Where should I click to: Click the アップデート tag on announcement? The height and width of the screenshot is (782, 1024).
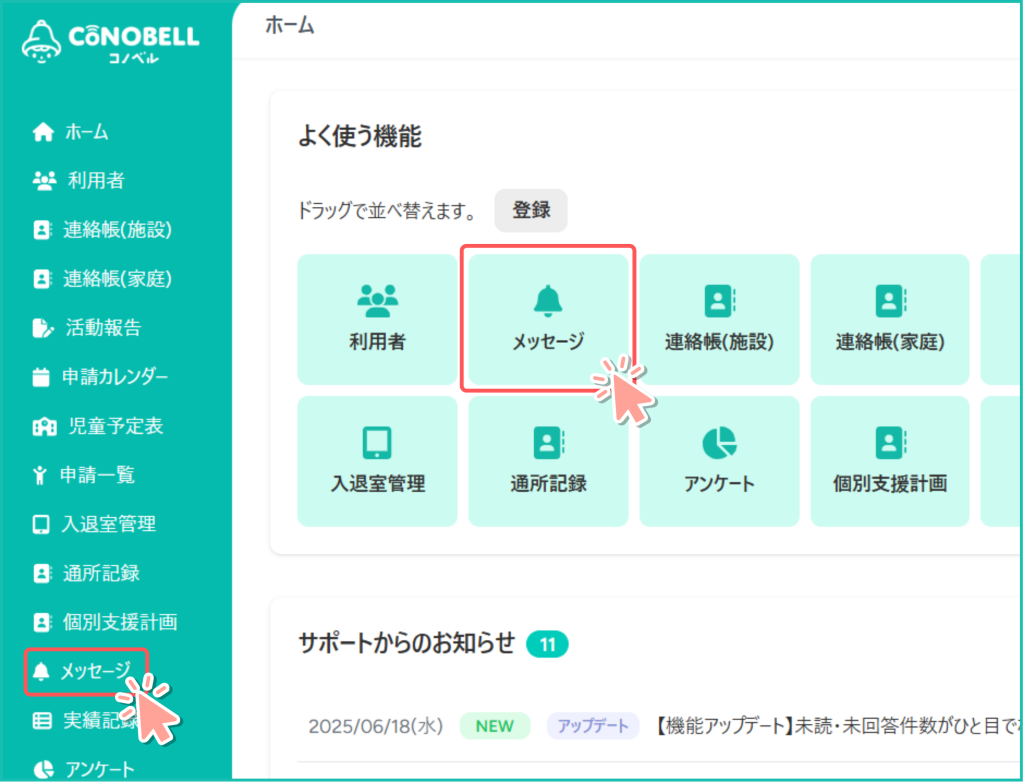coord(593,726)
